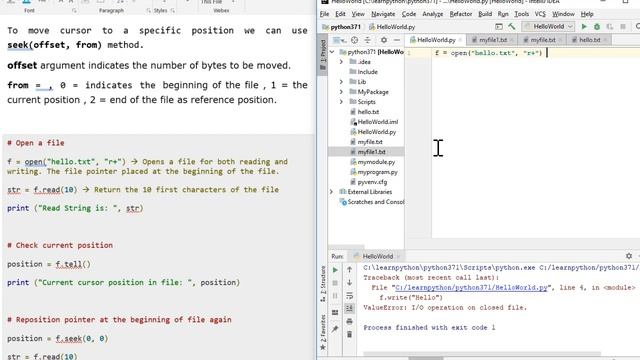Select the Include folder in project tree
This screenshot has width=640, height=360.
click(x=364, y=72)
